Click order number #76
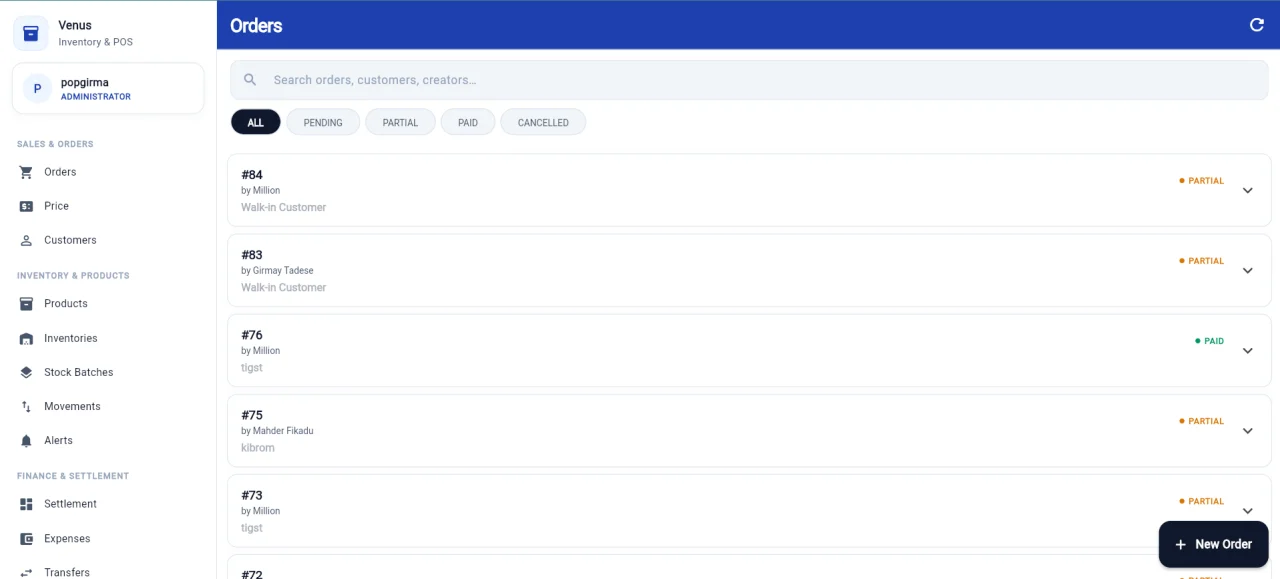 (252, 335)
